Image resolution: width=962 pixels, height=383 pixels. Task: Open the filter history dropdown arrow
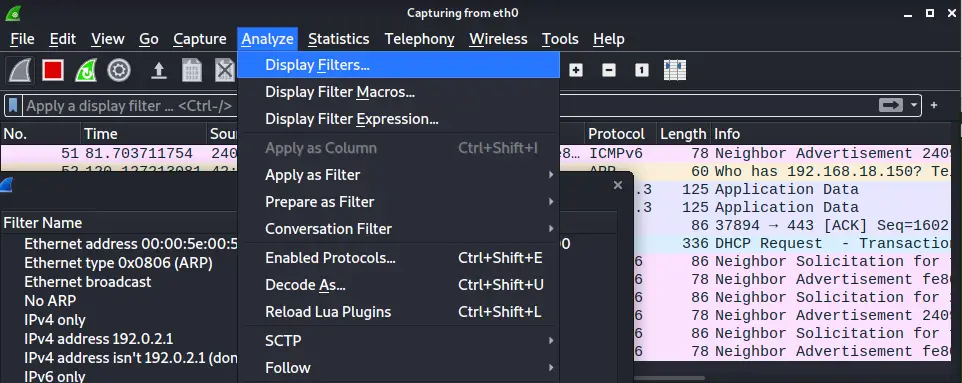click(915, 105)
